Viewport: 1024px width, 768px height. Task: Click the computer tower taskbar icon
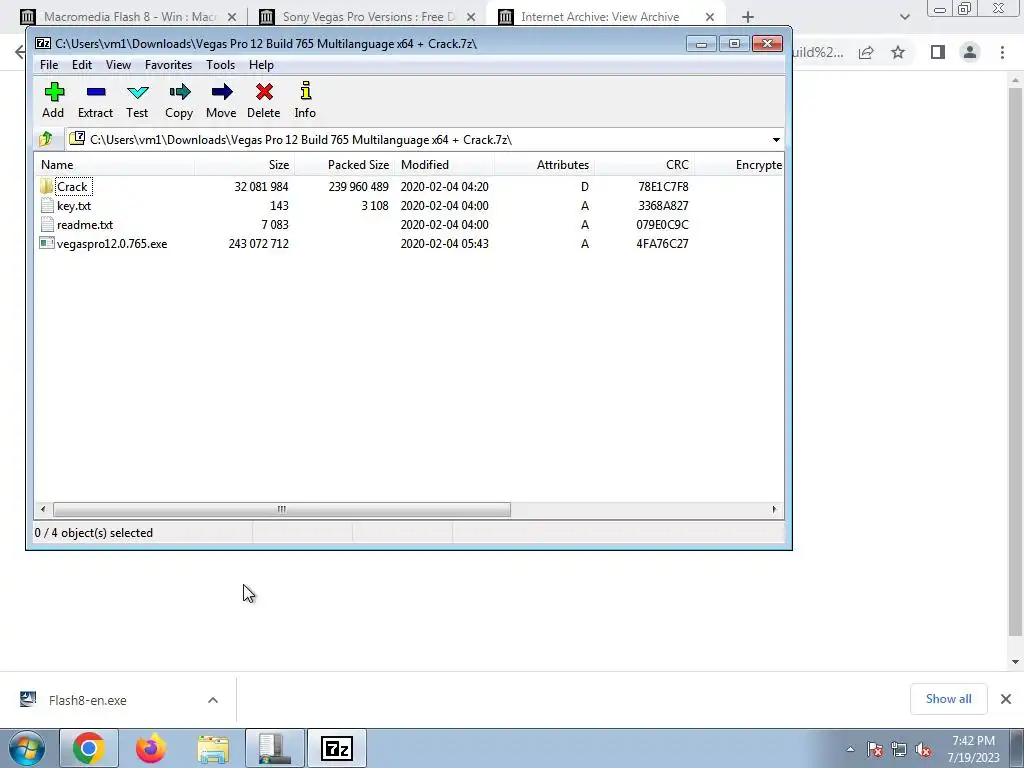pyautogui.click(x=275, y=748)
